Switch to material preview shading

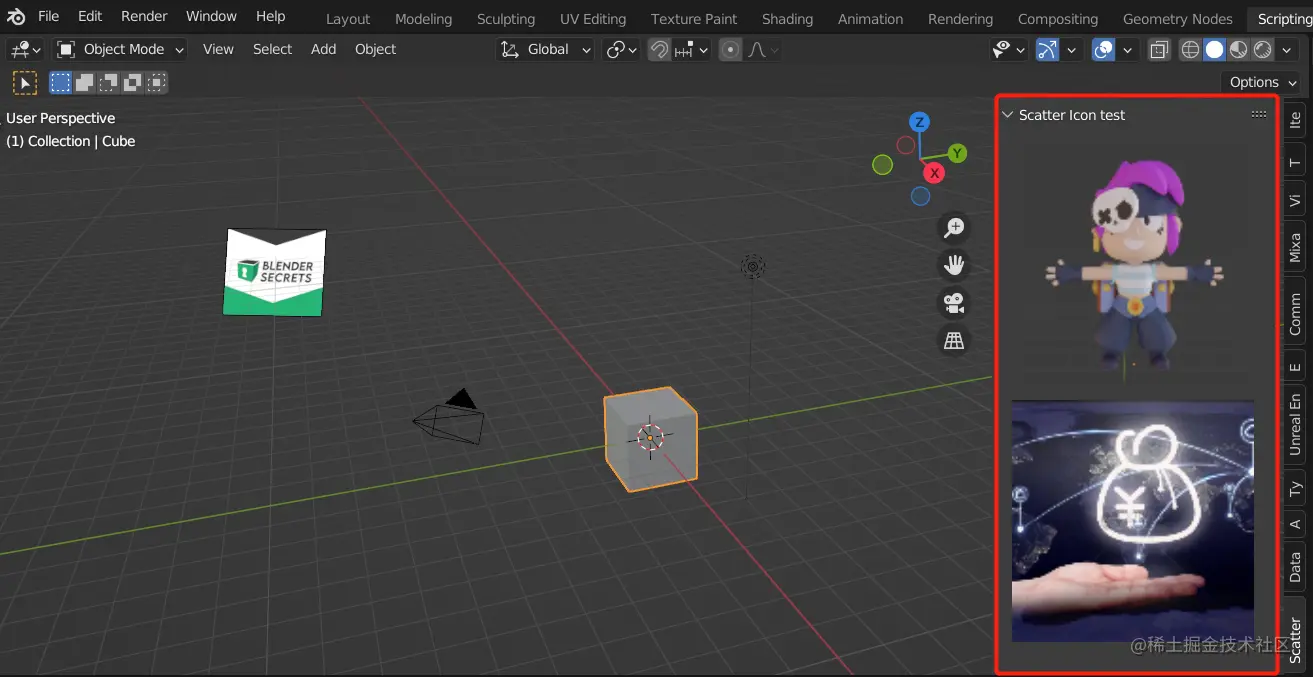point(1238,49)
